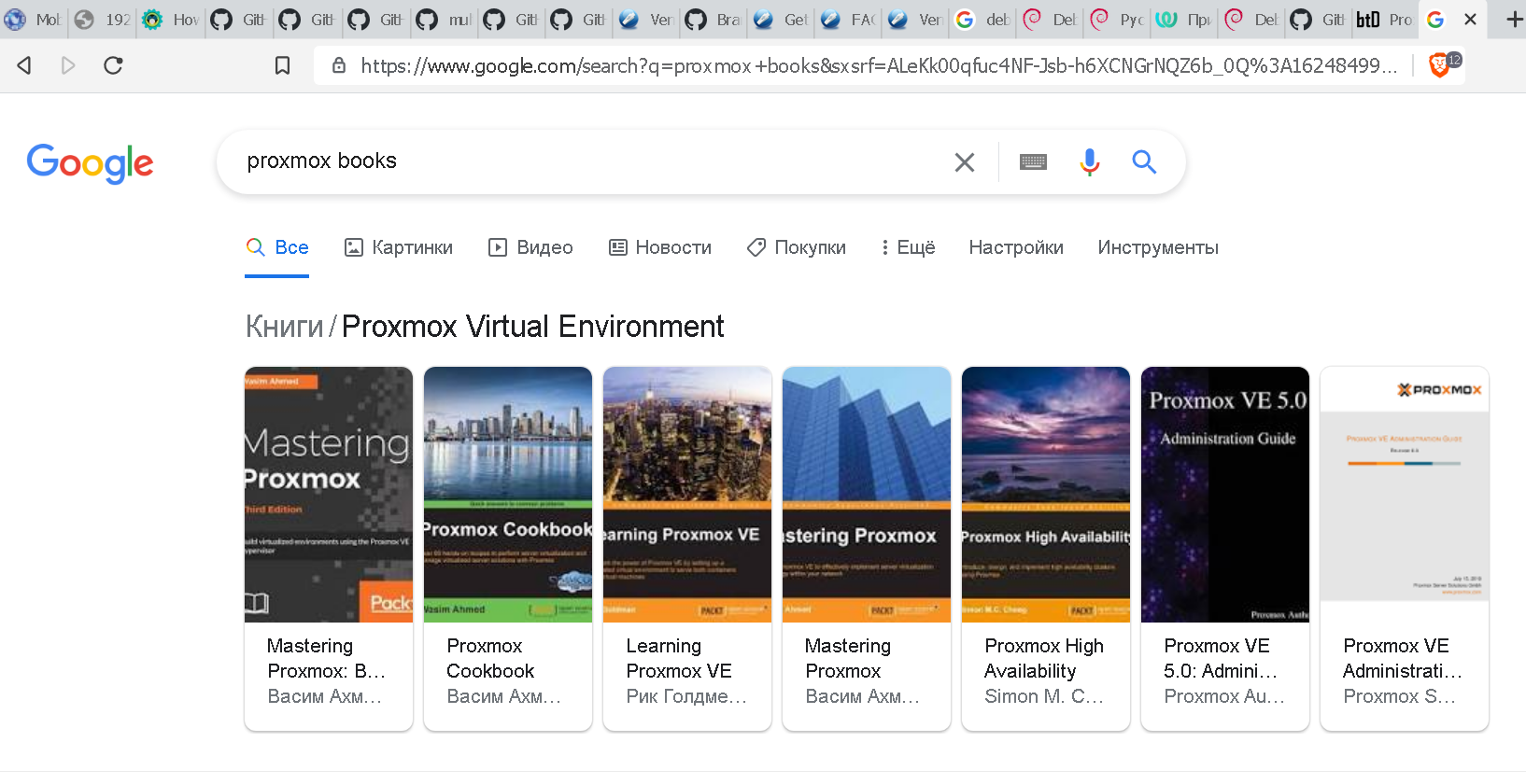The image size is (1526, 784).
Task: Switch to the Пр browser tab
Action: pyautogui.click(x=1184, y=19)
